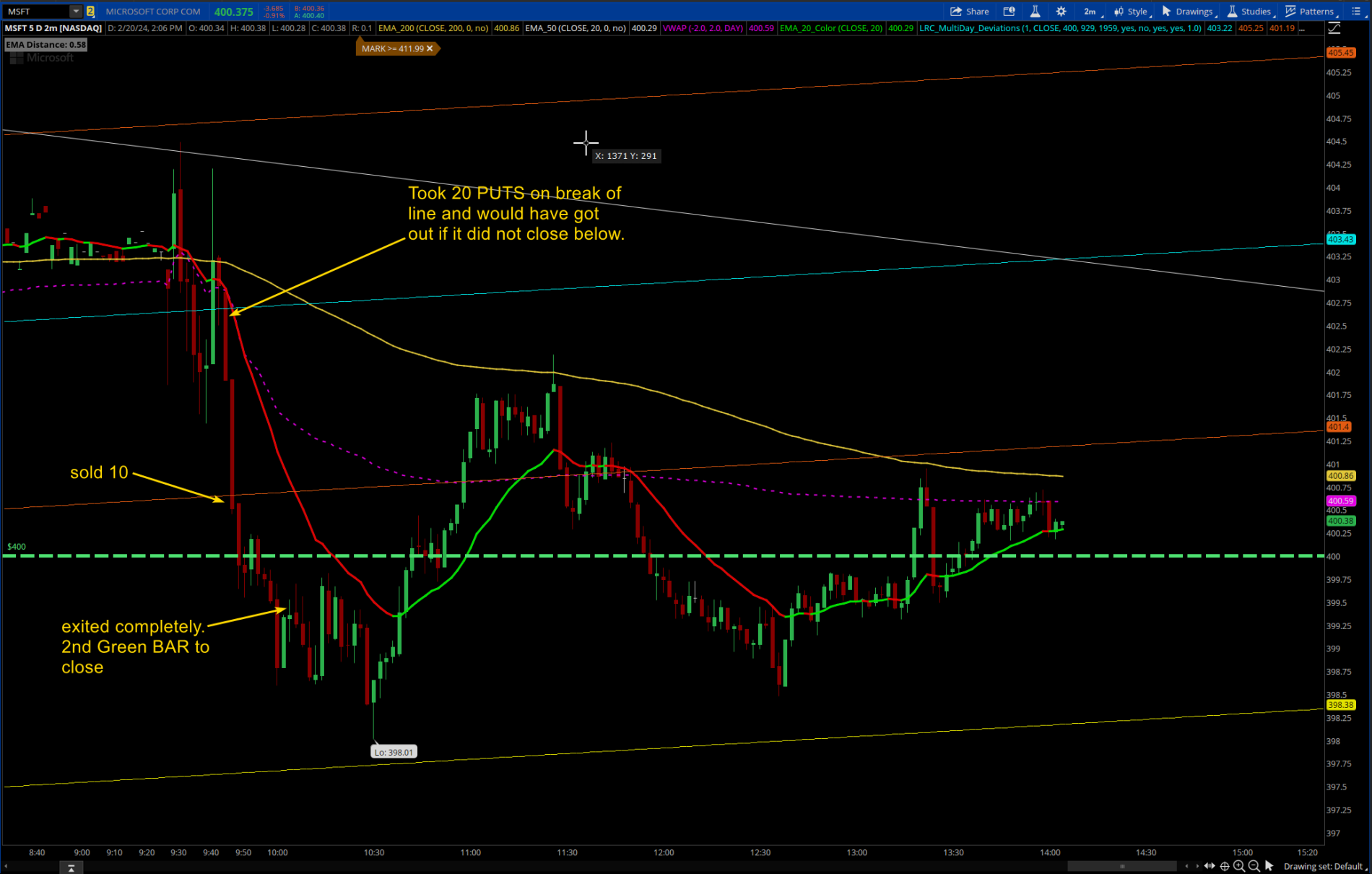This screenshot has height=874, width=1372.
Task: Open chart settings gear icon
Action: pyautogui.click(x=1061, y=11)
